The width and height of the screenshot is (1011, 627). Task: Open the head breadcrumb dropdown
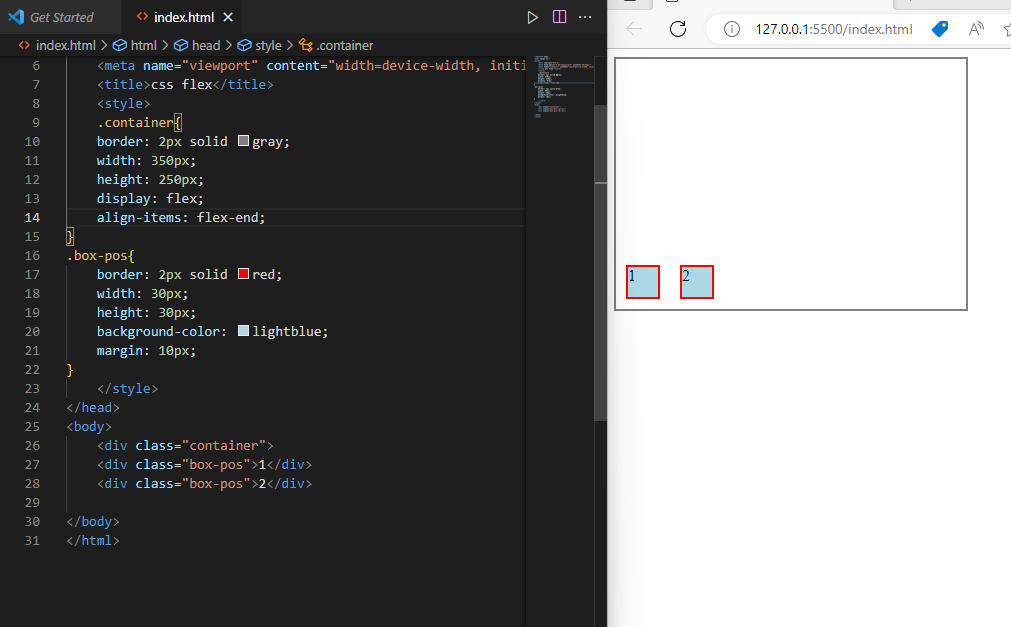[x=197, y=45]
